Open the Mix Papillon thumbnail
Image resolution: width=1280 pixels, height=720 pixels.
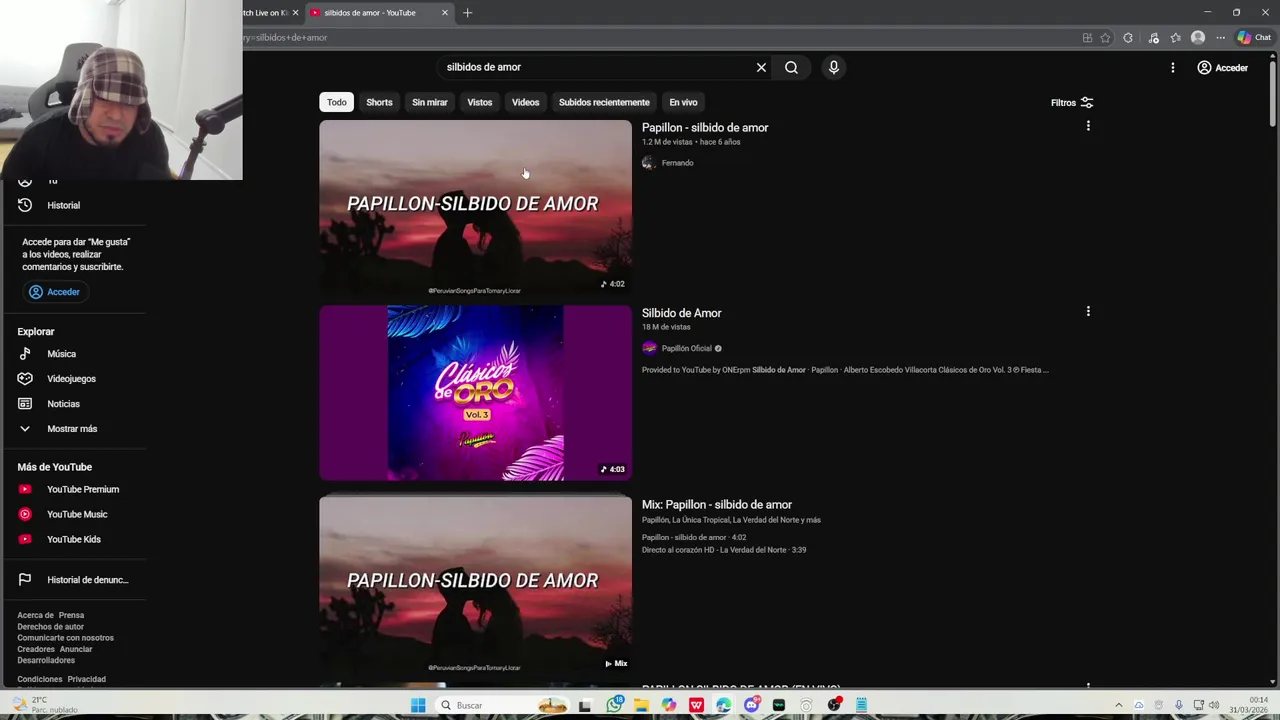click(475, 583)
